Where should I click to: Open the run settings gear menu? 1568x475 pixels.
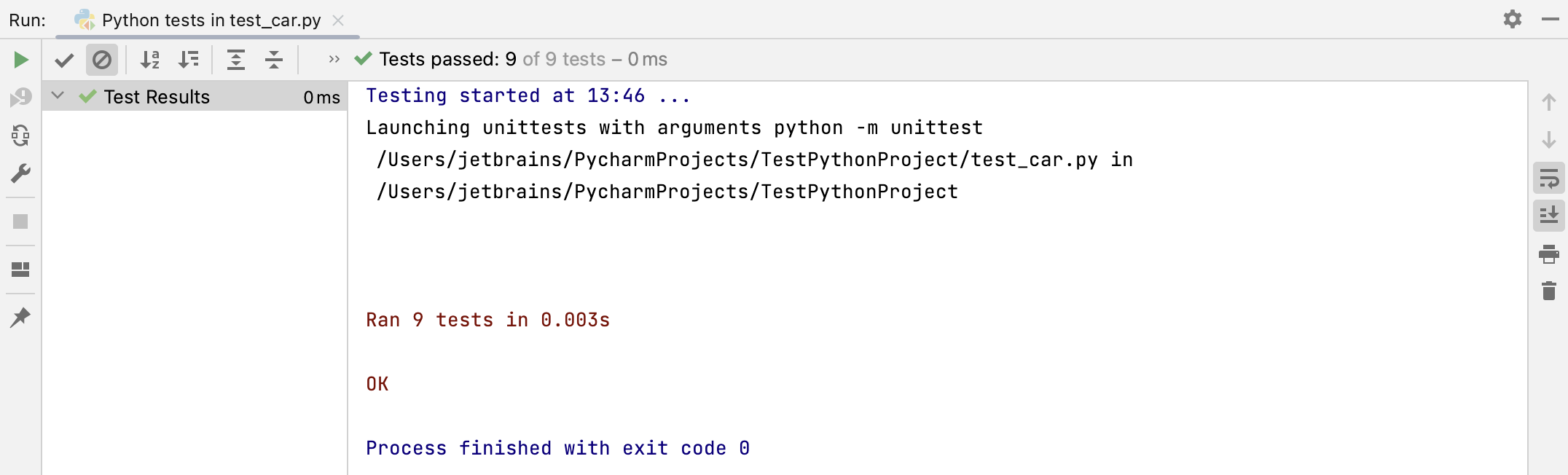[1511, 20]
